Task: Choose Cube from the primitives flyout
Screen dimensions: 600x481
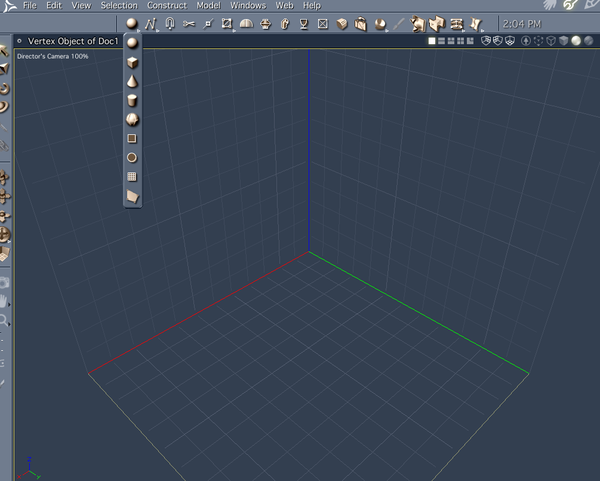Action: coord(132,62)
